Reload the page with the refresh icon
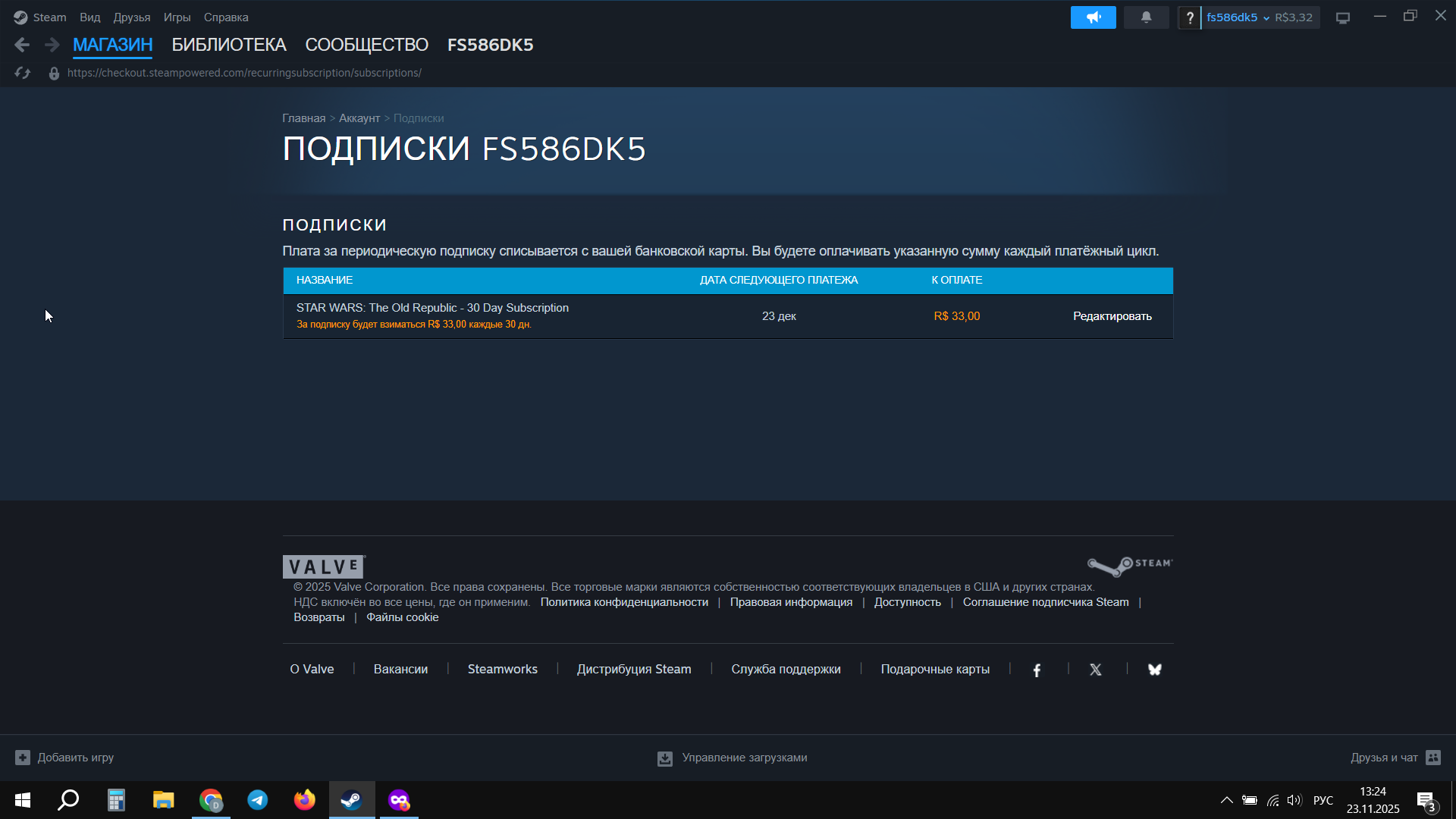Viewport: 1456px width, 819px height. tap(23, 73)
